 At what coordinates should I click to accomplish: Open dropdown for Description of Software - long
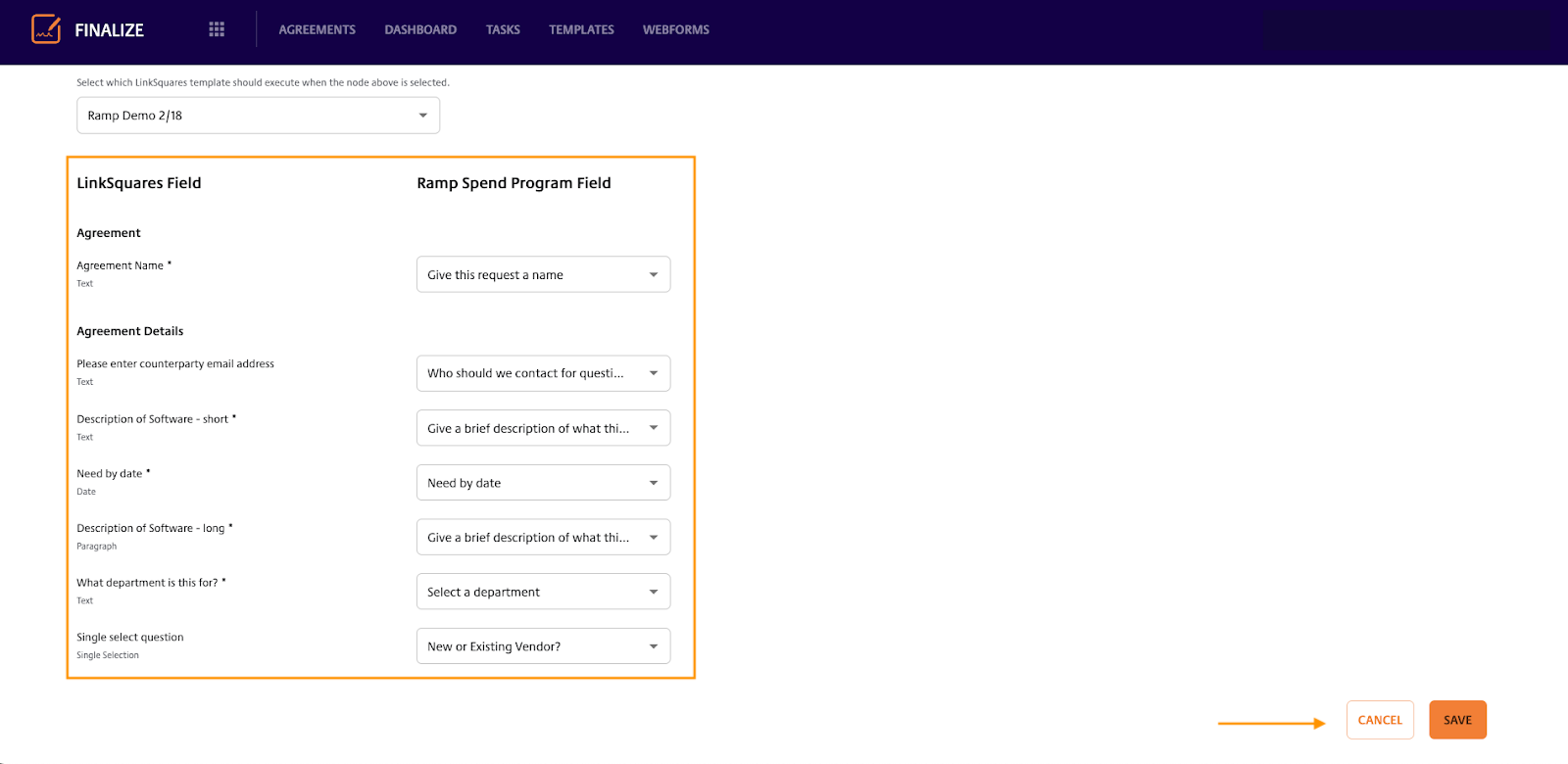[x=543, y=538]
